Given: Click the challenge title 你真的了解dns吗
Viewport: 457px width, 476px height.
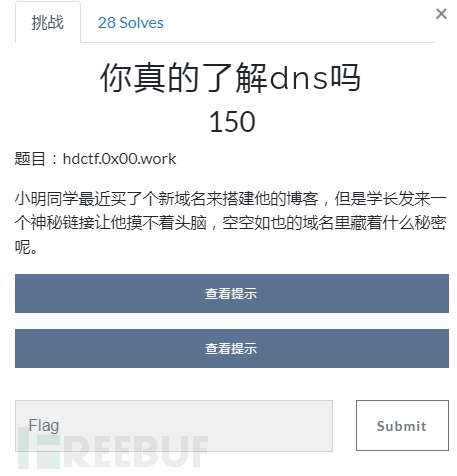Looking at the screenshot, I should tap(230, 78).
